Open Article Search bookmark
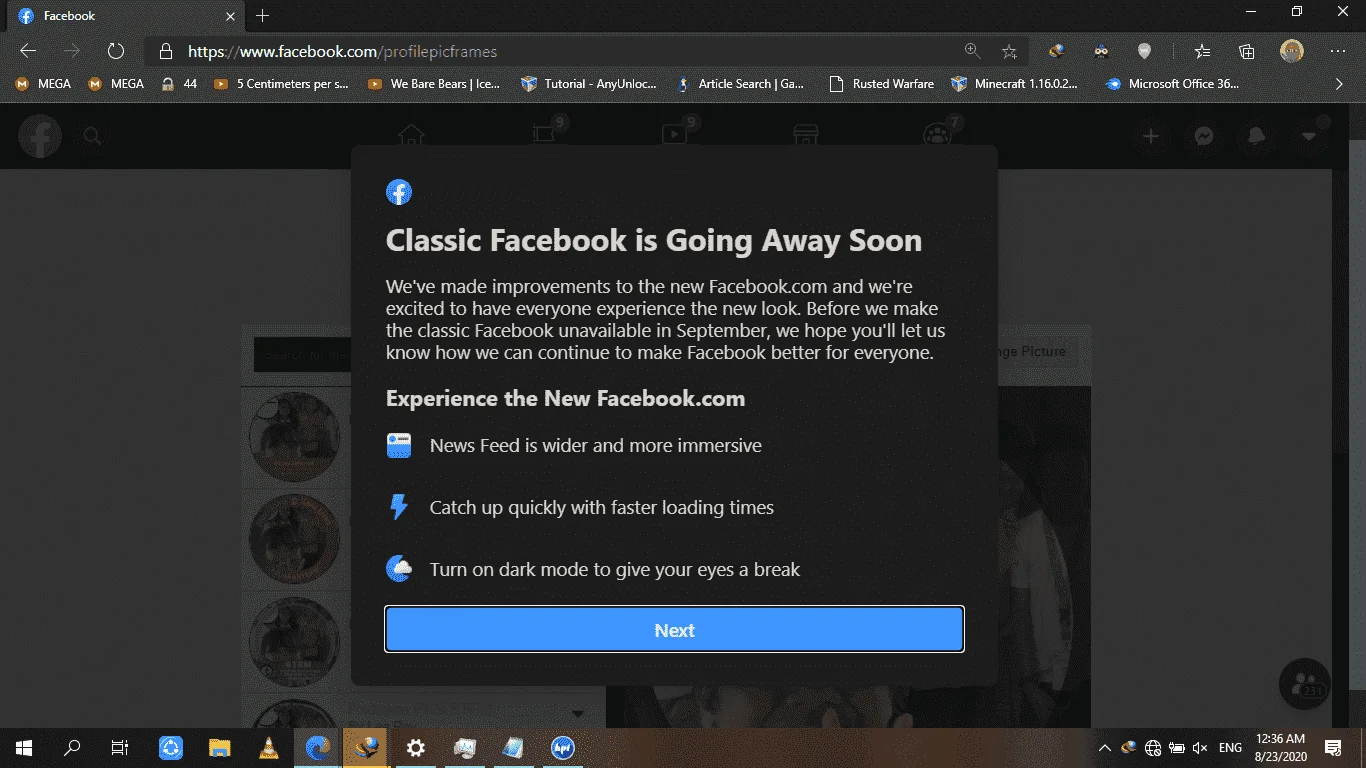Viewport: 1366px width, 768px height. (x=740, y=84)
